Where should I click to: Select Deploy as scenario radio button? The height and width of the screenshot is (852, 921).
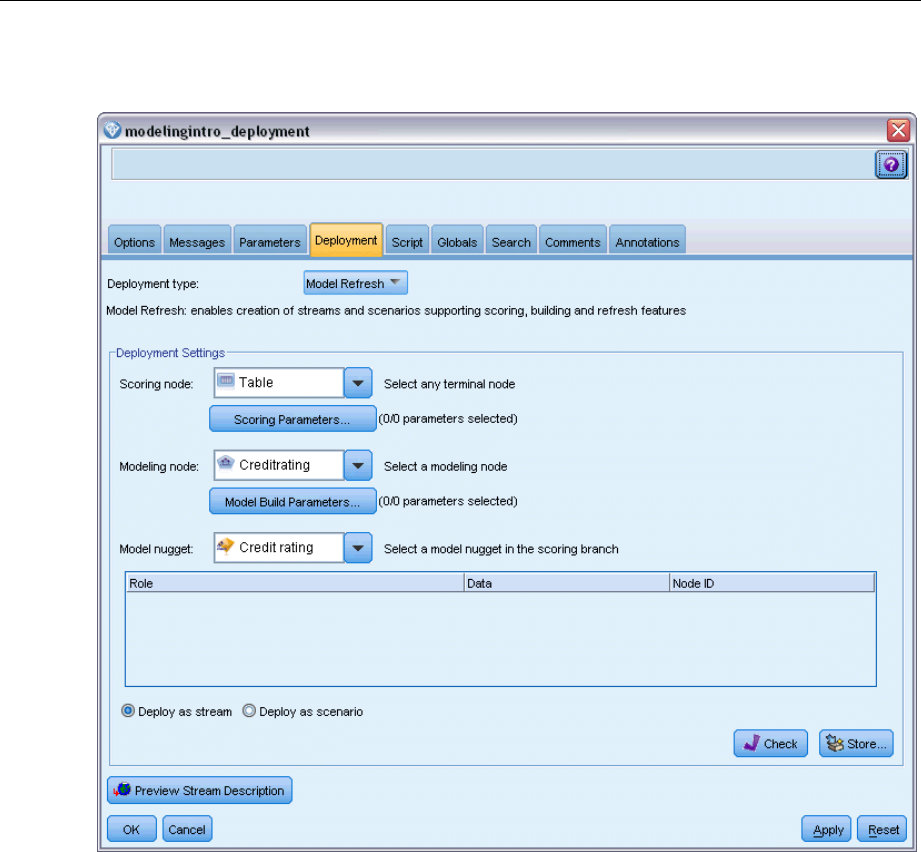(x=250, y=712)
